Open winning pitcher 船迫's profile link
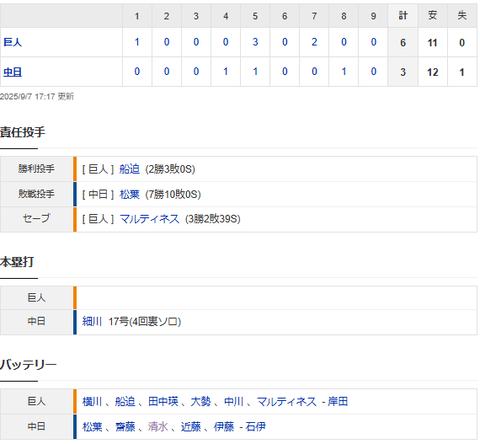Image resolution: width=480 pixels, height=444 pixels. (x=129, y=169)
